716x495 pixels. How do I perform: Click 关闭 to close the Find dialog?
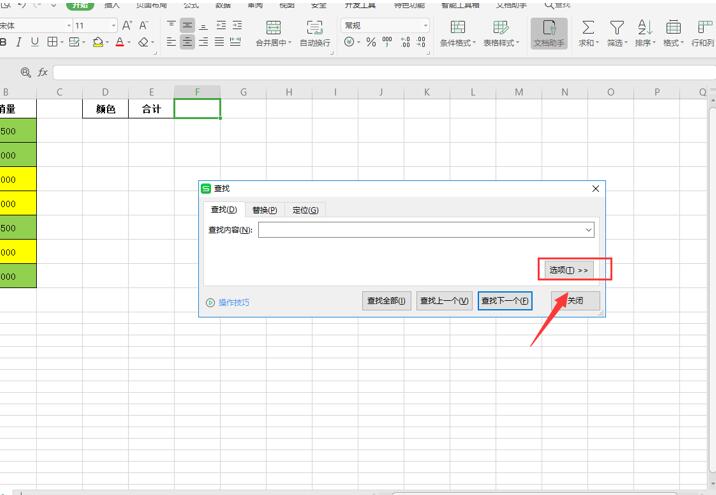[575, 300]
